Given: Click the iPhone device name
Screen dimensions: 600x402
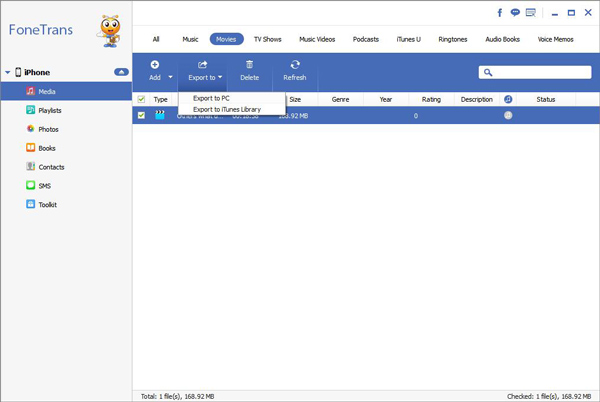Looking at the screenshot, I should click(37, 72).
